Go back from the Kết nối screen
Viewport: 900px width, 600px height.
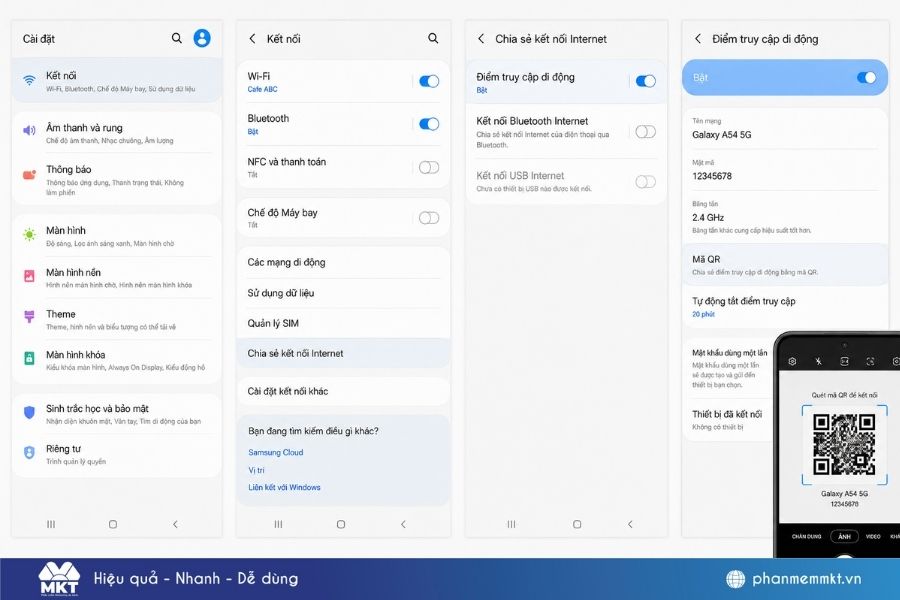[252, 38]
